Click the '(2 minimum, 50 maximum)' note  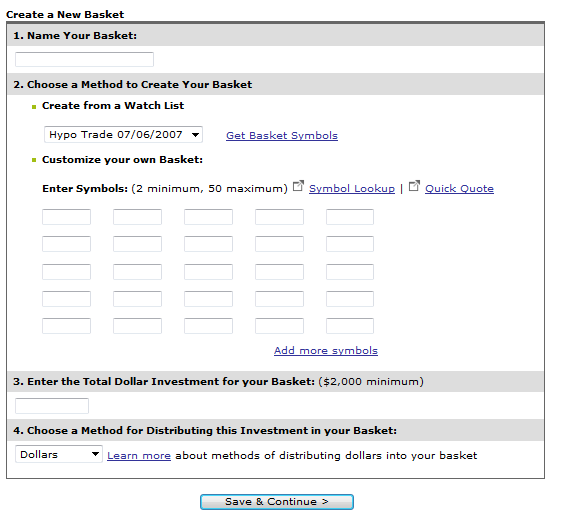coord(209,188)
